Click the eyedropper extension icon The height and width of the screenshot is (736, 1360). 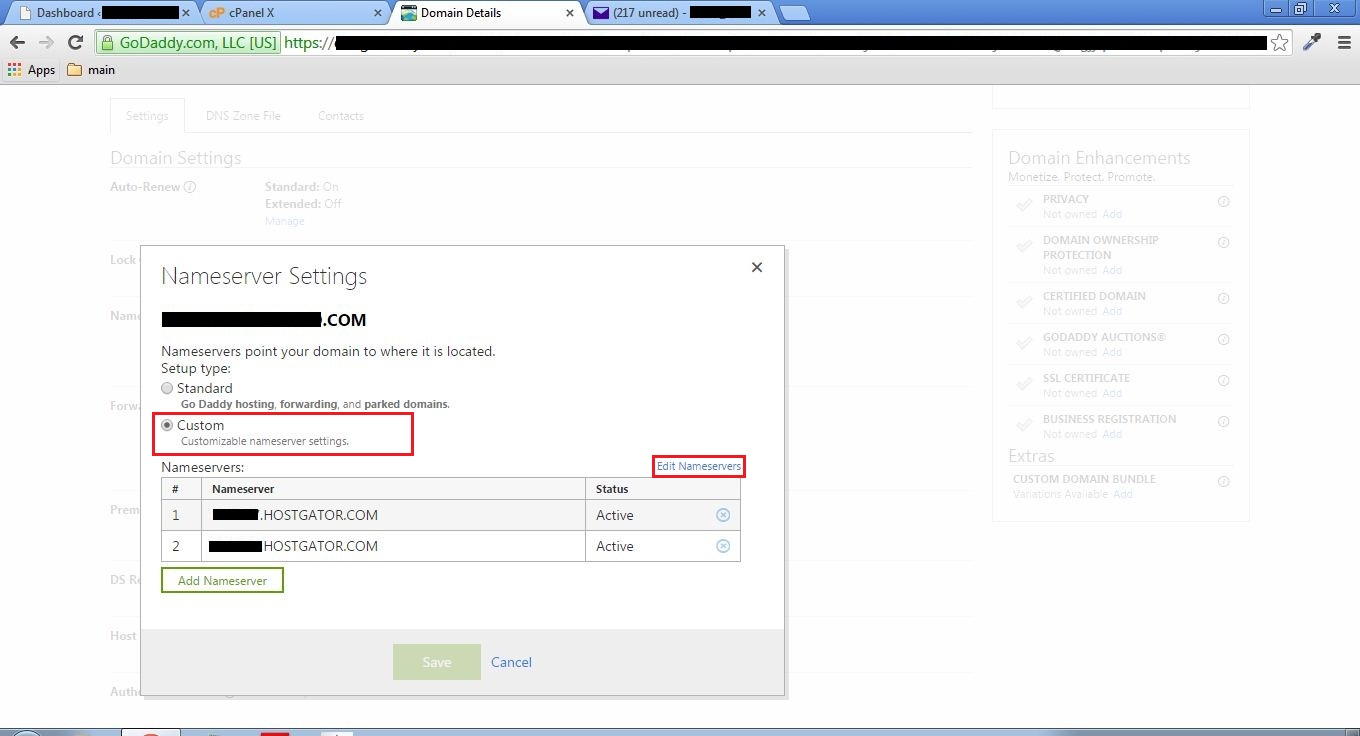click(x=1311, y=43)
